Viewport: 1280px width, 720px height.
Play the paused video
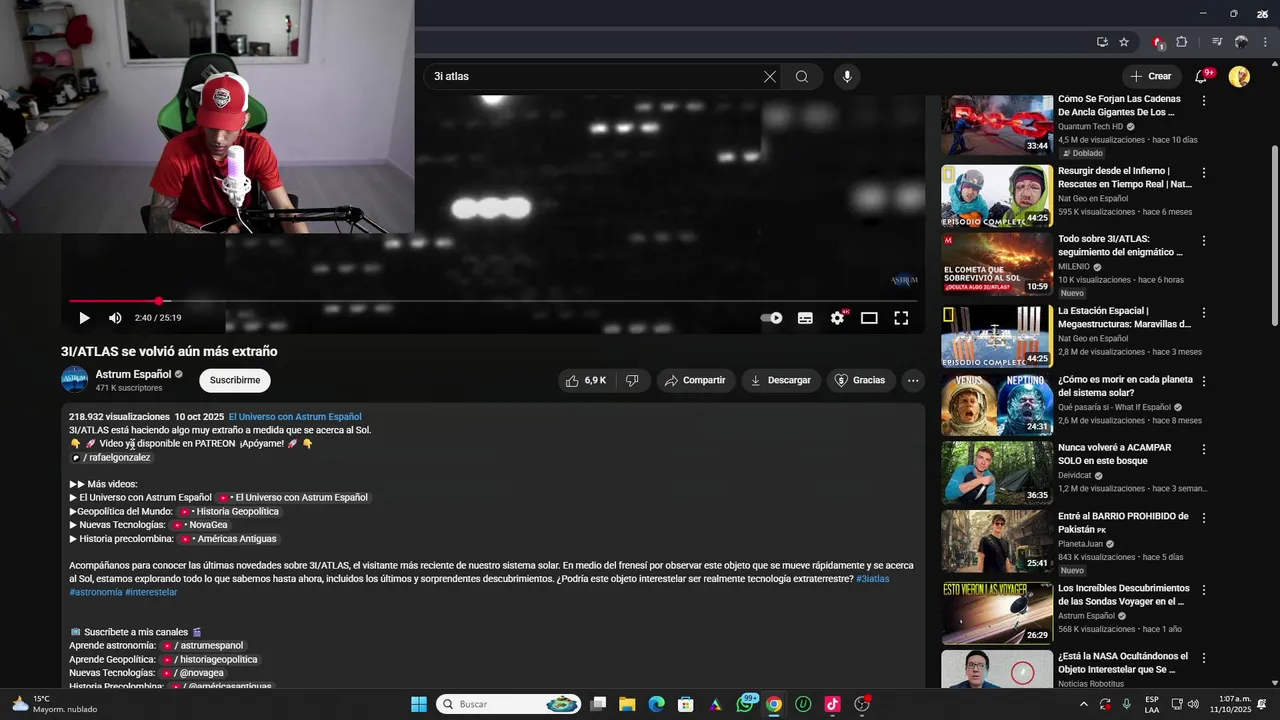click(x=84, y=318)
